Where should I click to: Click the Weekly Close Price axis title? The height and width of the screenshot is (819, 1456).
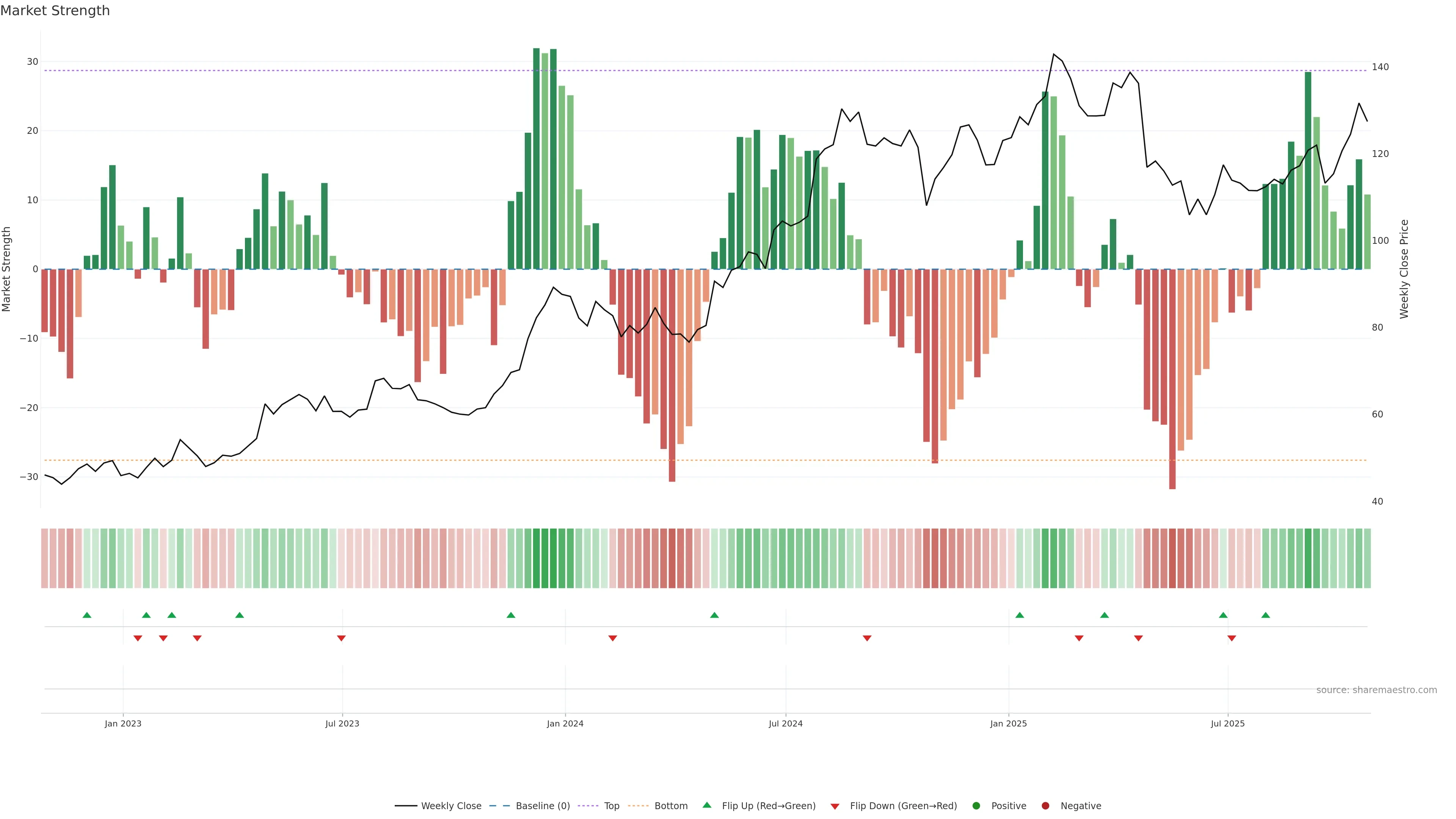pos(1404,269)
